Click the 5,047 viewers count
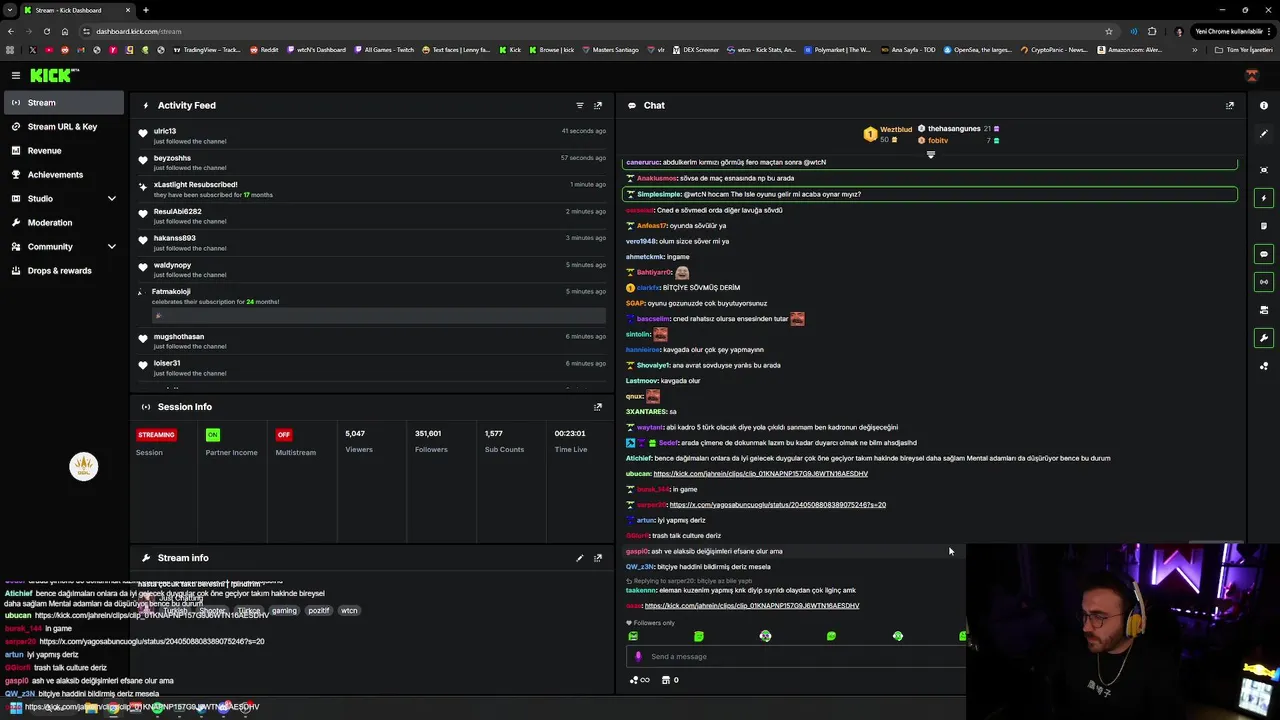 tap(355, 434)
